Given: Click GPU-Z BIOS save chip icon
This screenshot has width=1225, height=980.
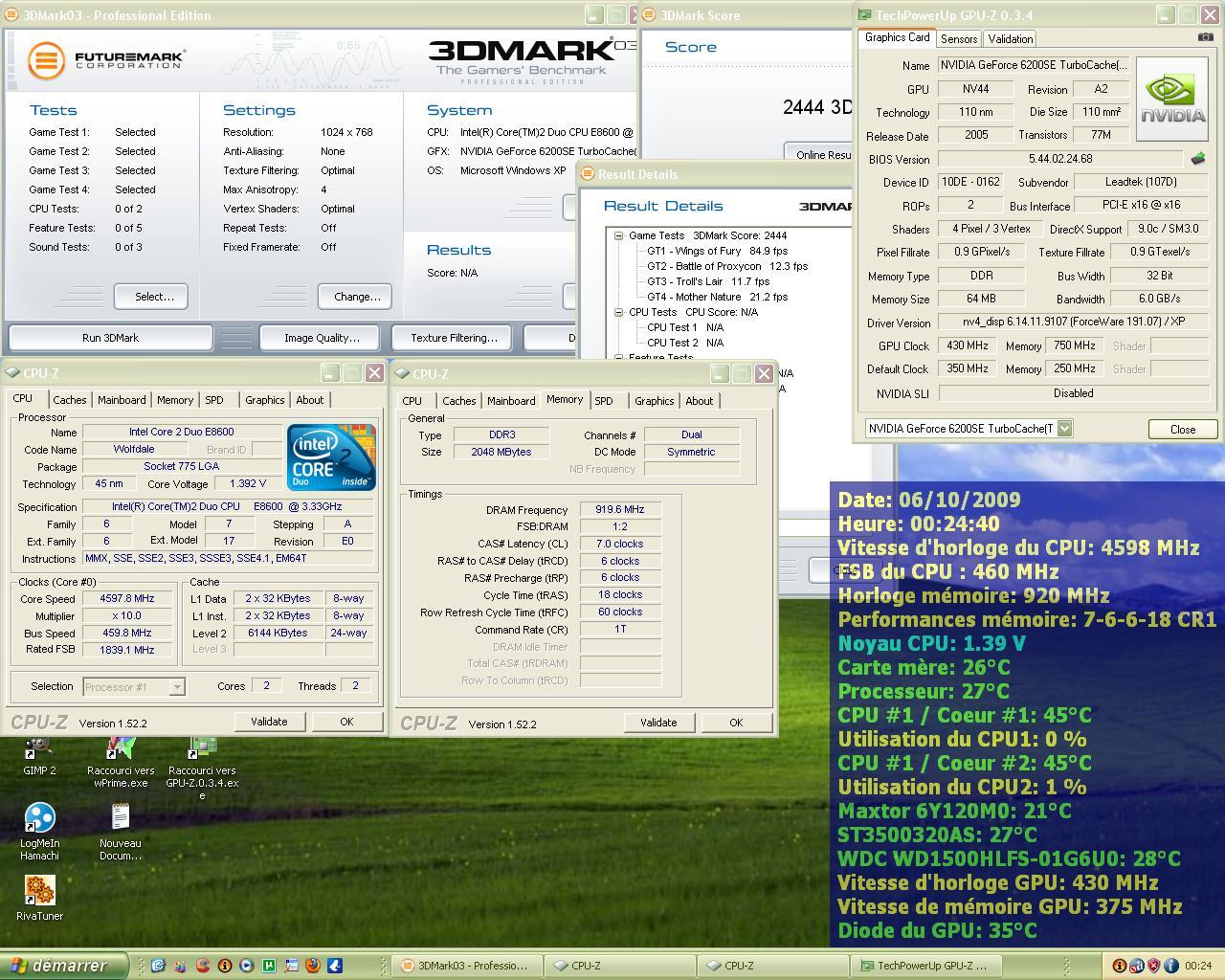Looking at the screenshot, I should [x=1197, y=159].
